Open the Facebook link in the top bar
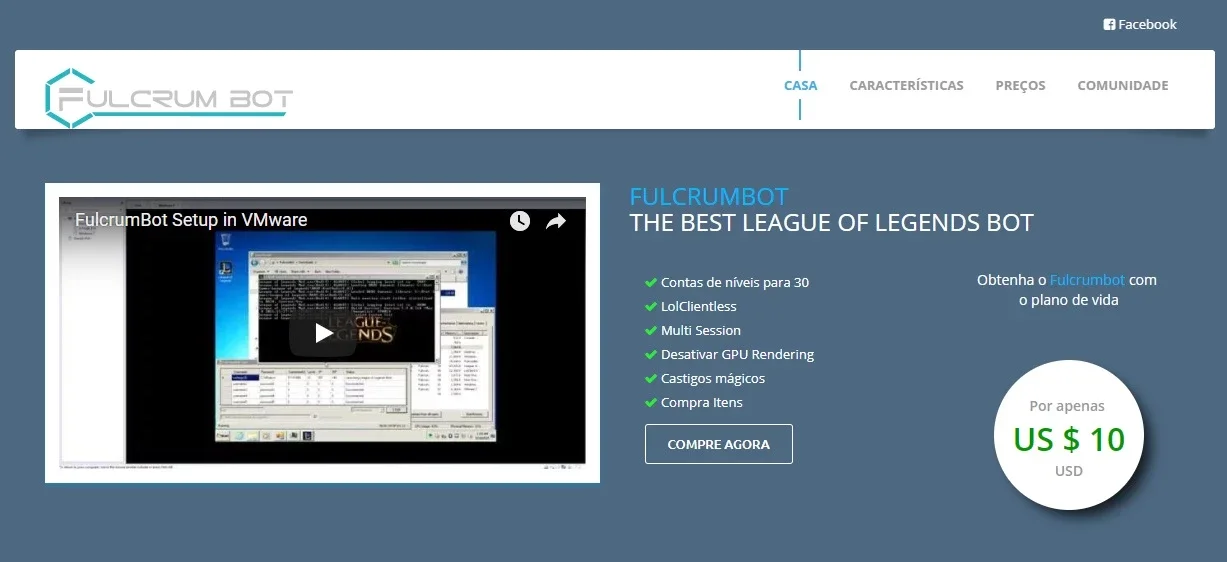Screen dimensions: 1227x562 coord(1140,24)
